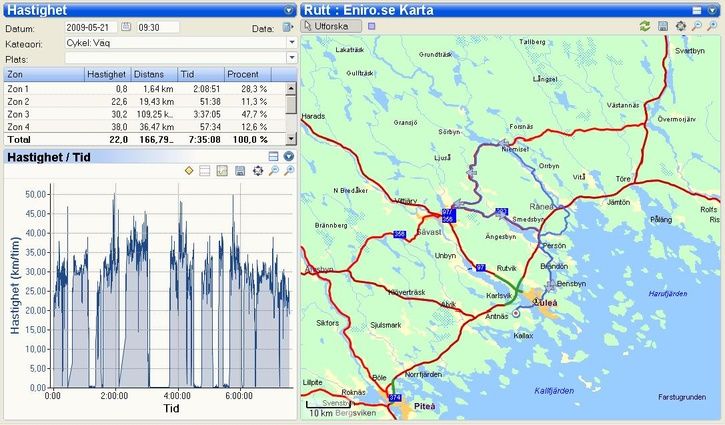Refresh the route map
The image size is (725, 425).
646,25
